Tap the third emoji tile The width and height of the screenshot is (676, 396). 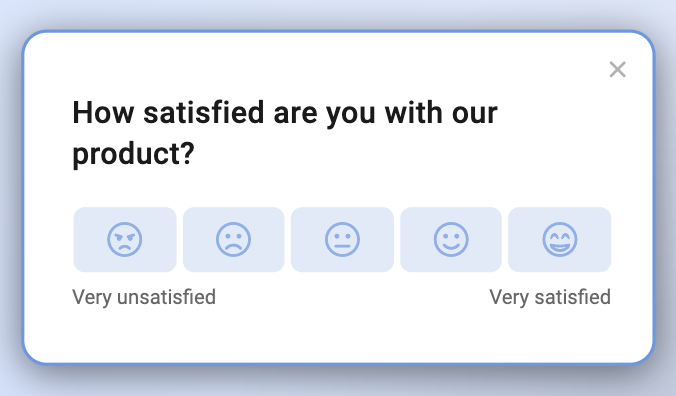[x=342, y=240]
